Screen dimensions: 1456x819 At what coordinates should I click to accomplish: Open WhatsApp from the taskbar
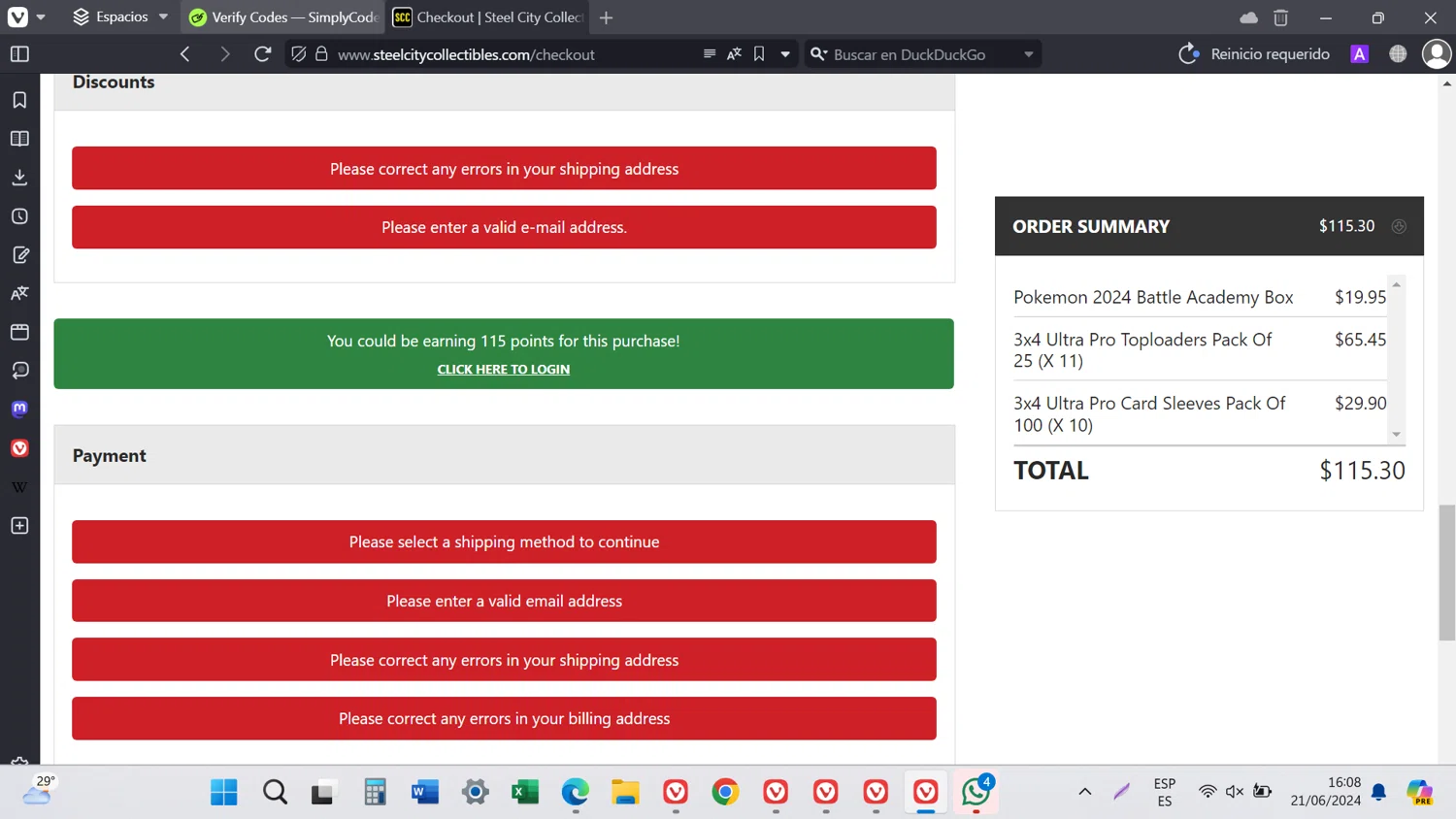tap(976, 793)
